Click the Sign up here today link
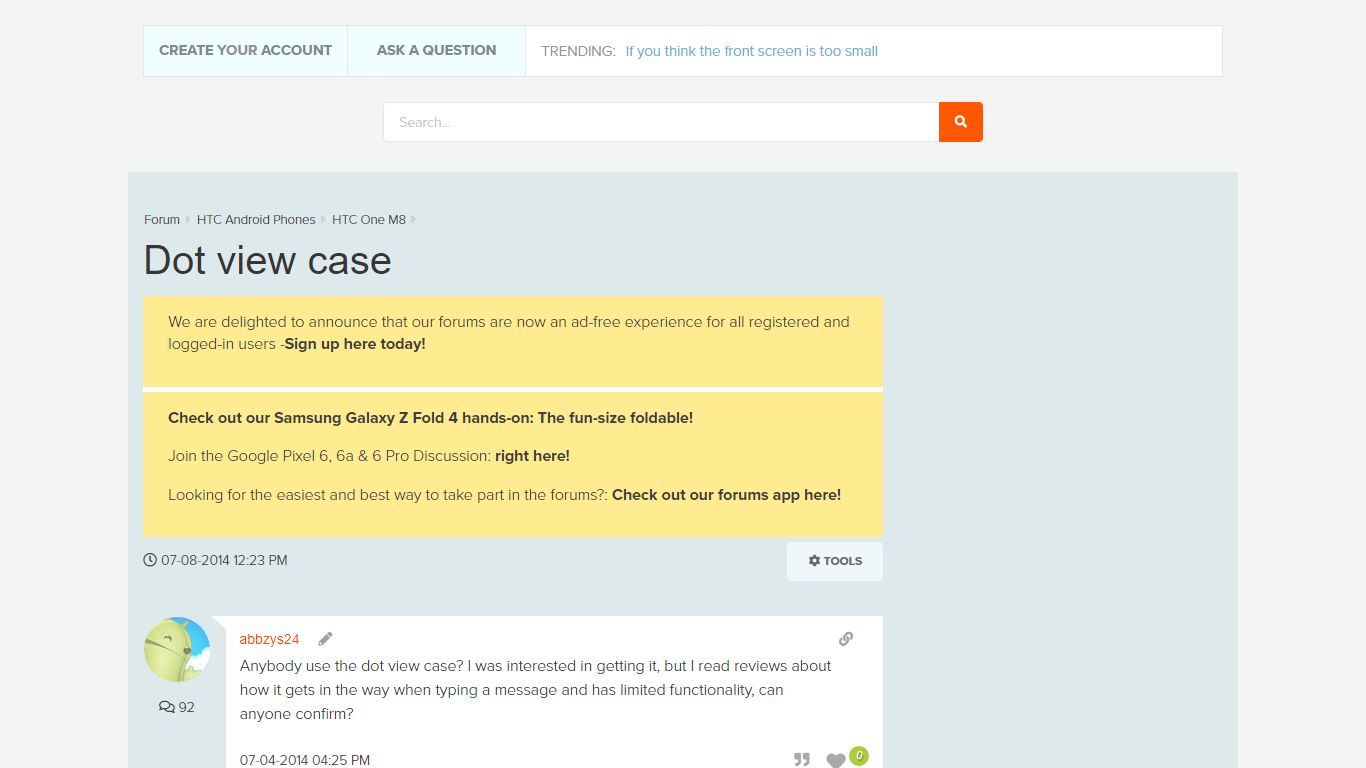Viewport: 1366px width, 768px height. click(355, 344)
